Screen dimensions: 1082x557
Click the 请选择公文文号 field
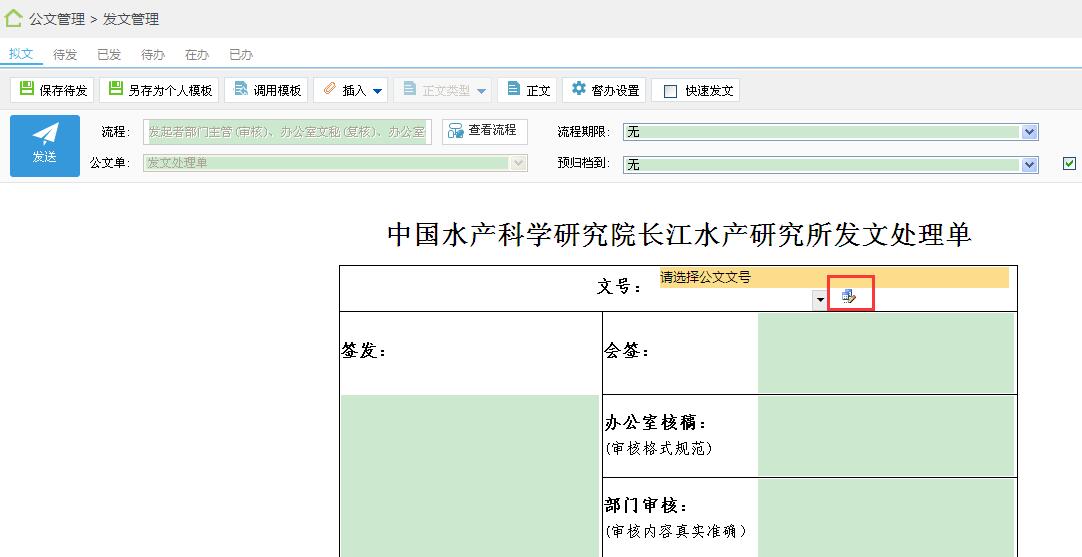pyautogui.click(x=834, y=277)
